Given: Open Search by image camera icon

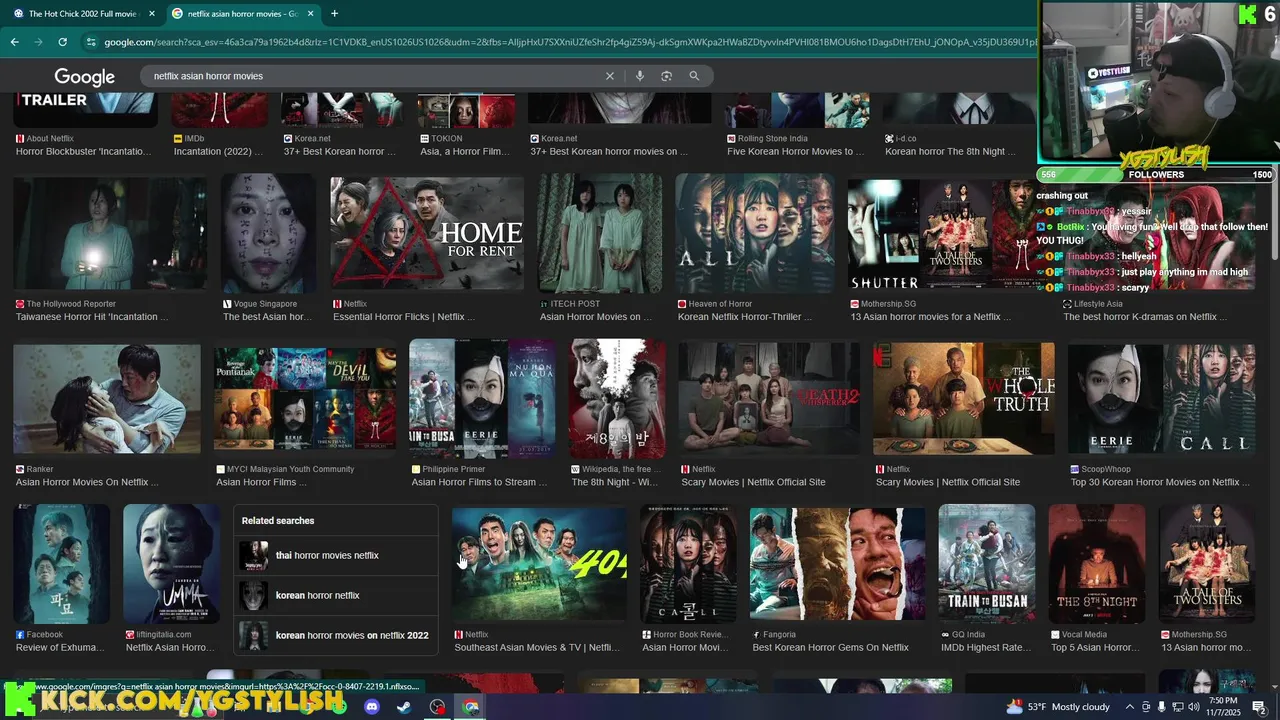Looking at the screenshot, I should (666, 76).
